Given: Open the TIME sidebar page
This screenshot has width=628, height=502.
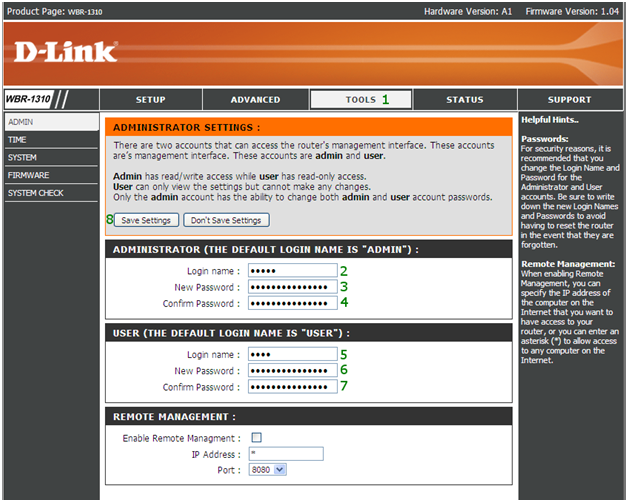Looking at the screenshot, I should click(51, 140).
